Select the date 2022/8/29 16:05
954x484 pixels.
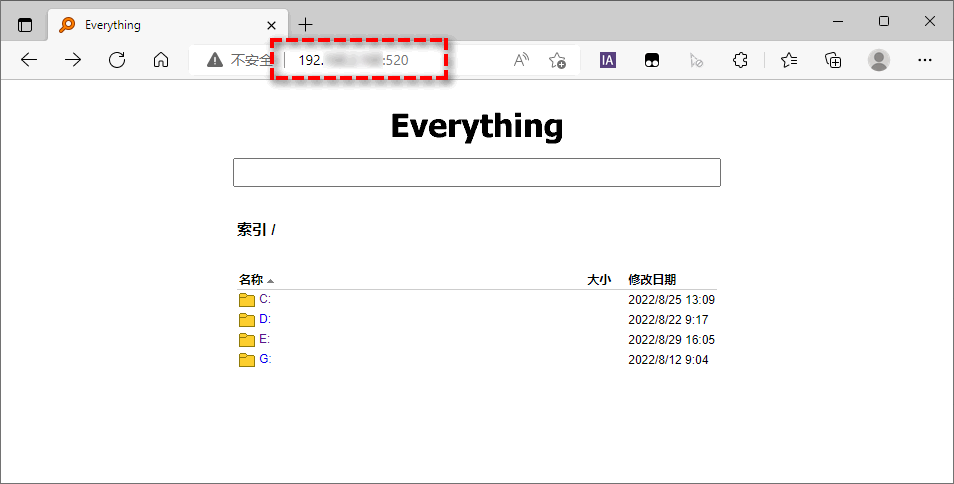(672, 340)
